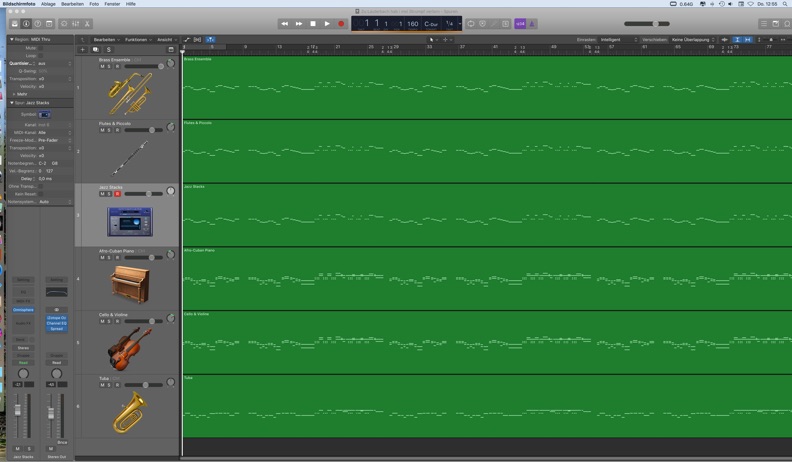Viewport: 792px width, 462px height.
Task: Collapse the Region: MIDI Thru inspector section
Action: (x=12, y=39)
